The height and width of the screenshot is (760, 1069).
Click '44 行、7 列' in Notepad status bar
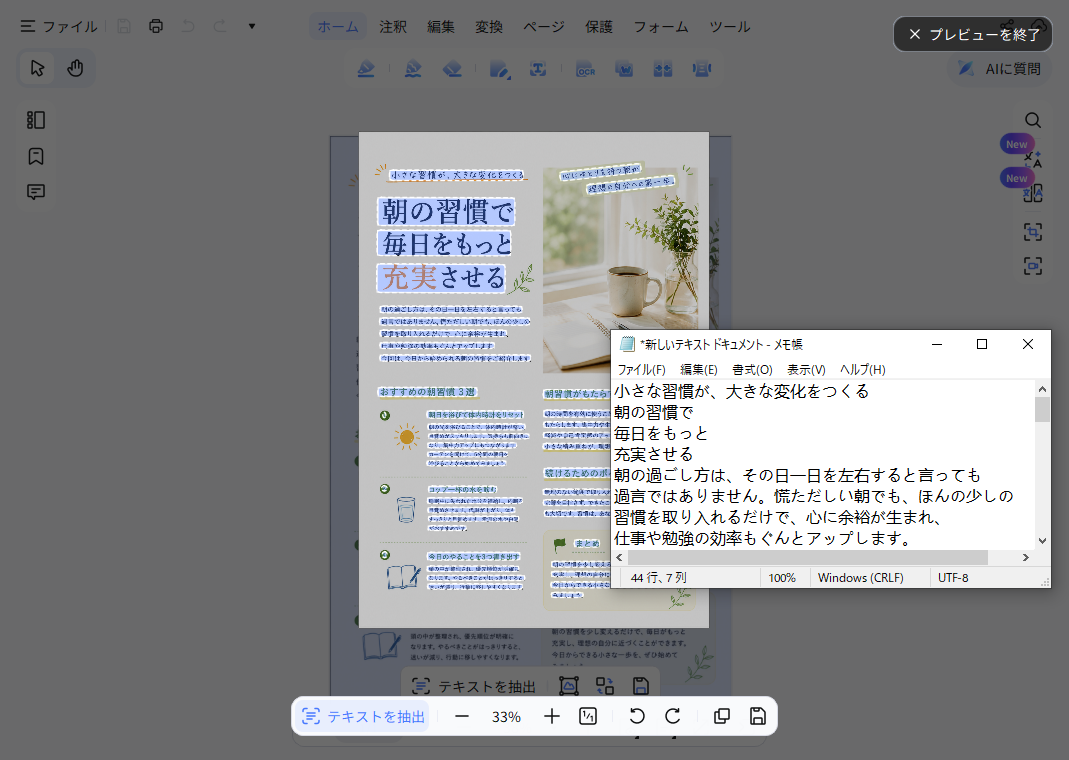[659, 578]
